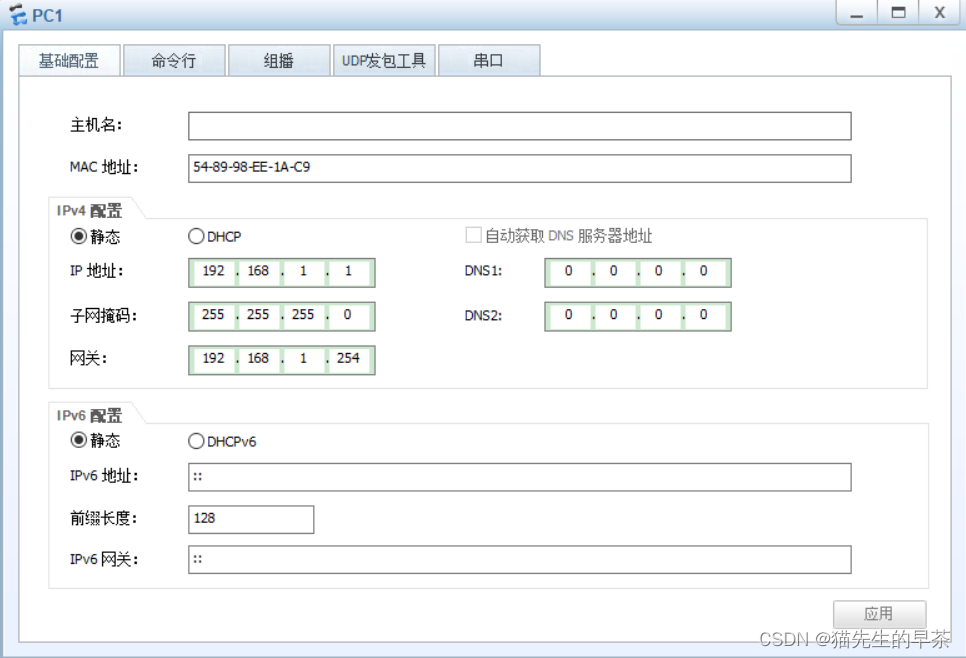
Task: Click IP 地址 second octet 168
Action: (x=258, y=272)
